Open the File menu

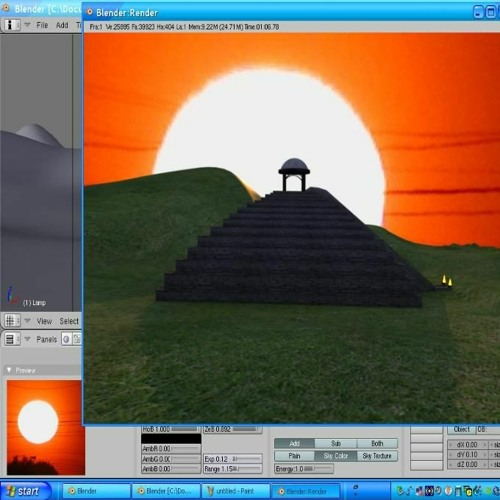(42, 25)
